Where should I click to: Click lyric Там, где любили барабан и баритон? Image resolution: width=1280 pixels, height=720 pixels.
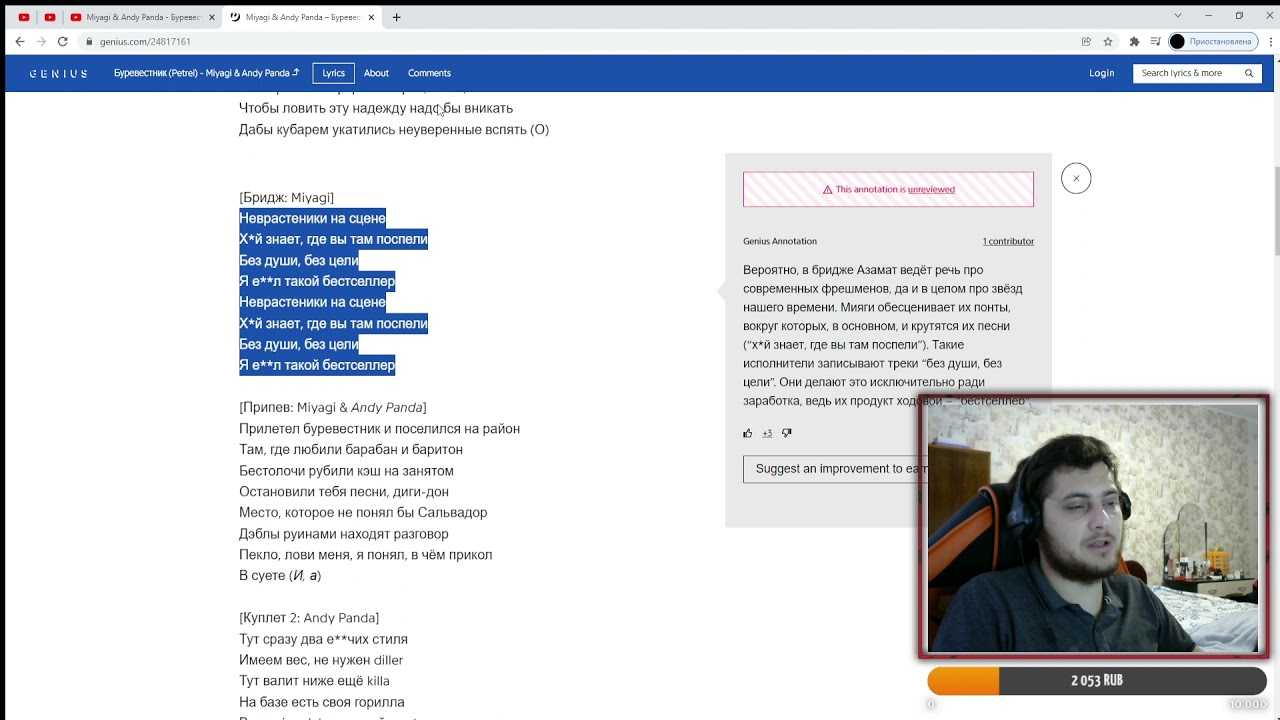click(351, 449)
